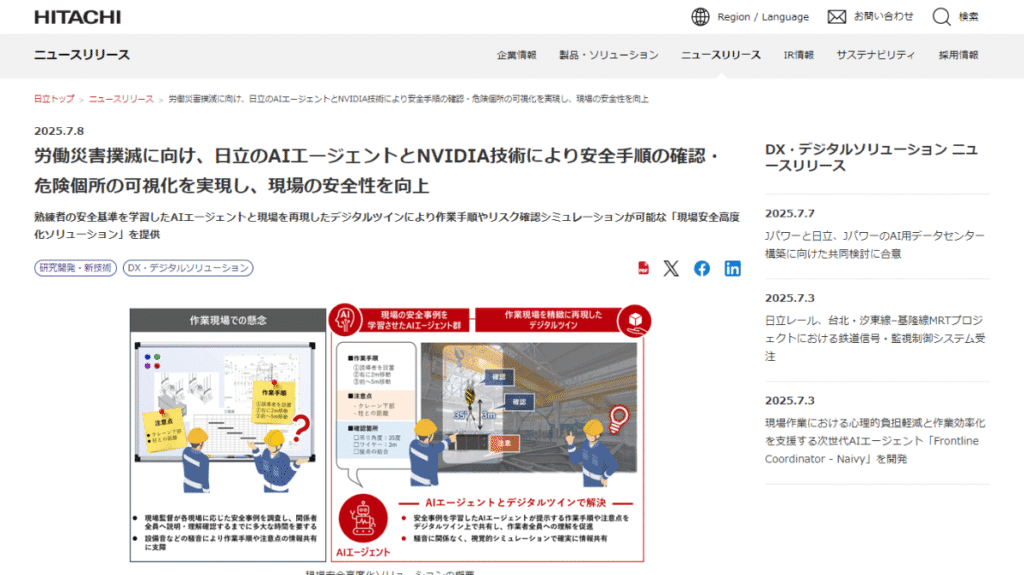Download the PDF version icon
The image size is (1024, 575).
click(643, 269)
